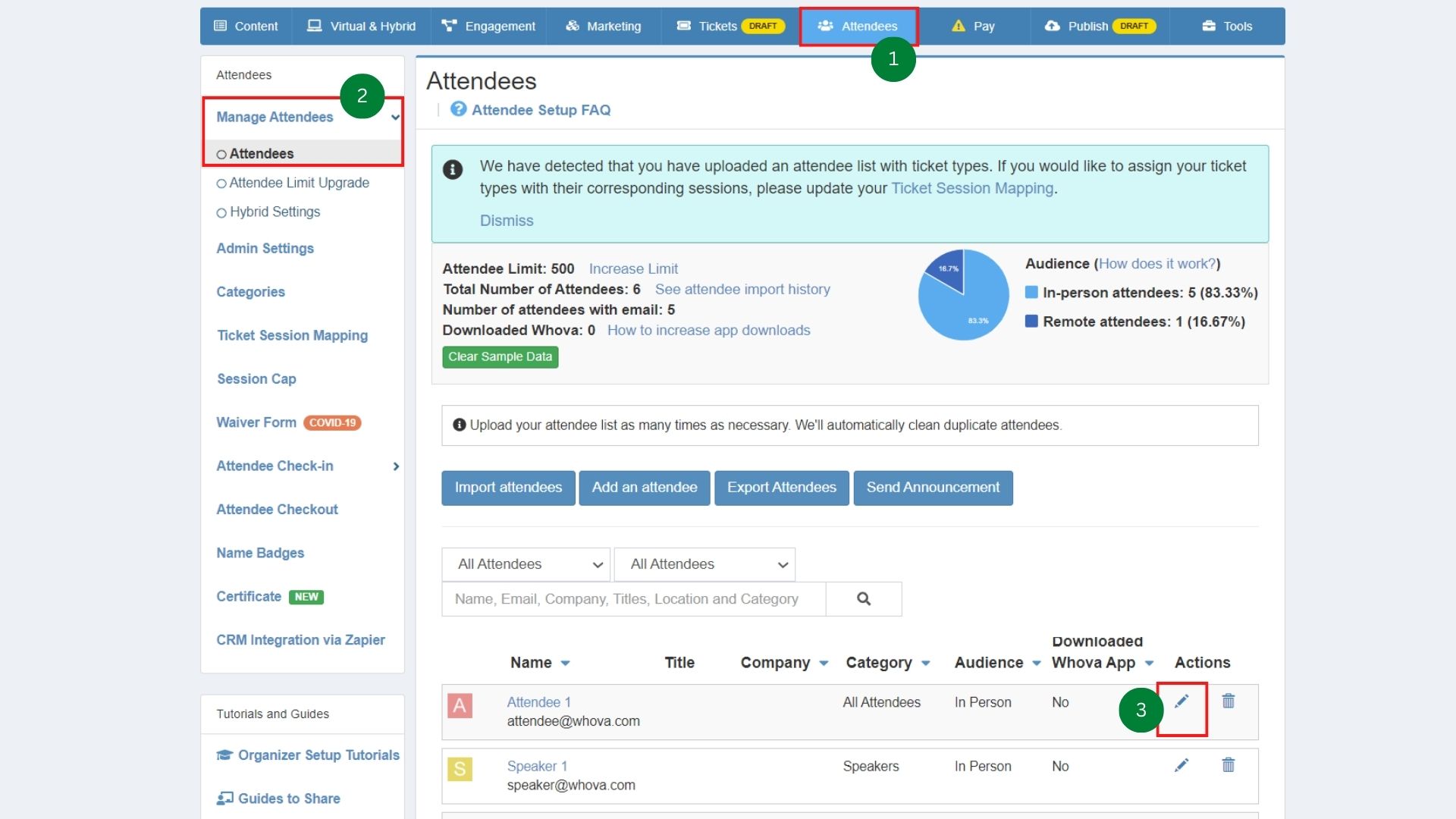The width and height of the screenshot is (1456, 819).
Task: Click the trash icon for Speaker 1
Action: (x=1228, y=766)
